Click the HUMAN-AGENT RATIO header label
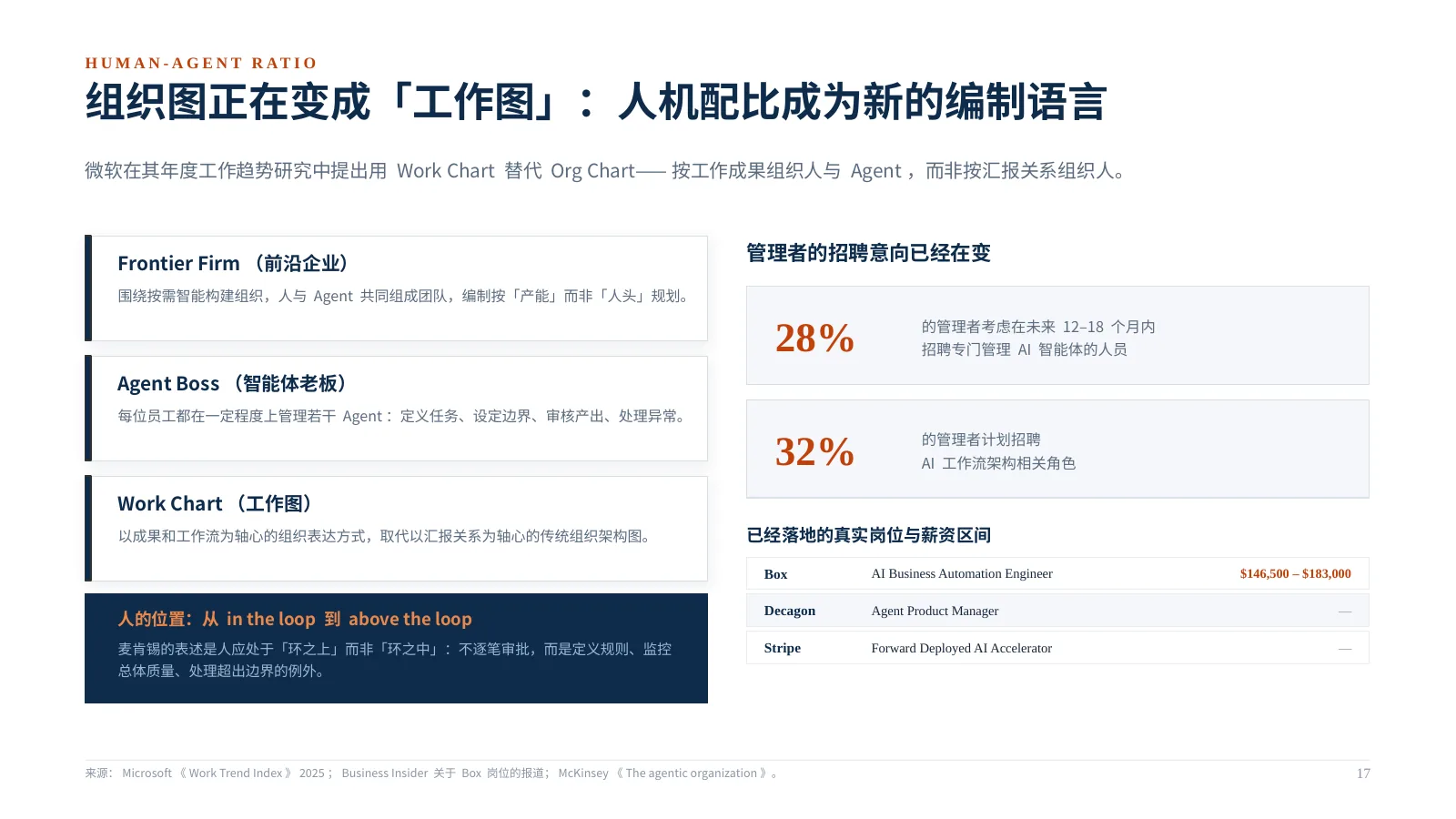The width and height of the screenshot is (1456, 819). click(201, 64)
